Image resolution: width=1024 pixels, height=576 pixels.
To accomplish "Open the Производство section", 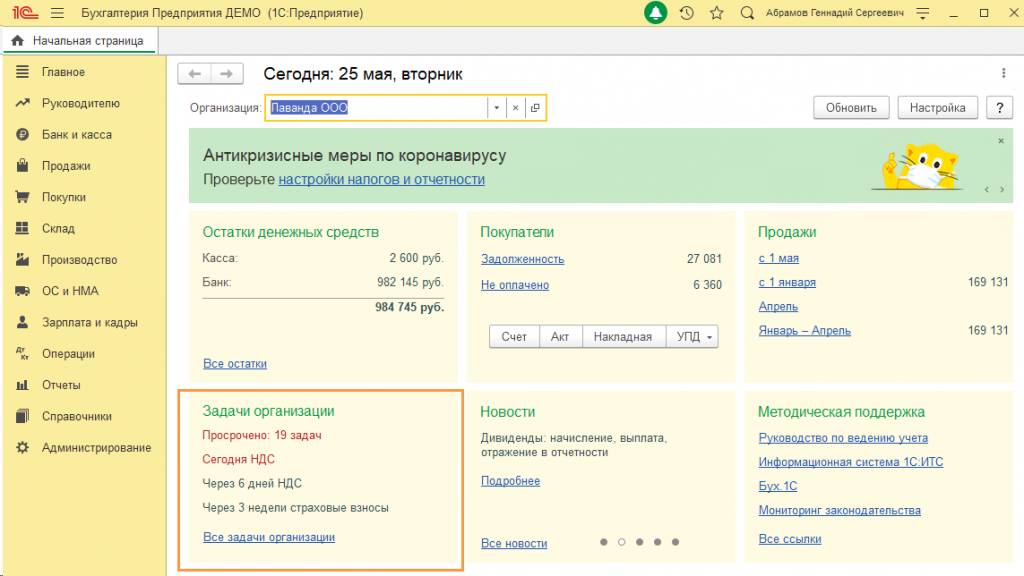I will point(80,260).
